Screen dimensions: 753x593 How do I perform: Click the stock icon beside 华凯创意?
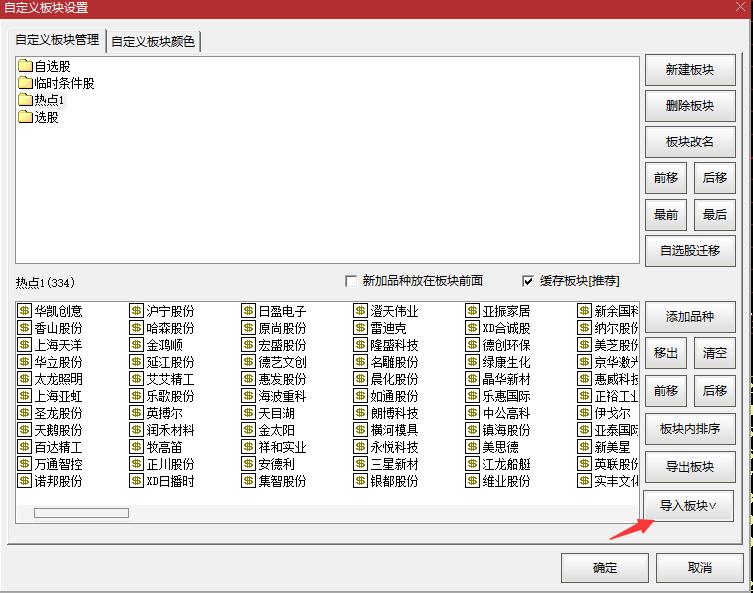tap(24, 311)
